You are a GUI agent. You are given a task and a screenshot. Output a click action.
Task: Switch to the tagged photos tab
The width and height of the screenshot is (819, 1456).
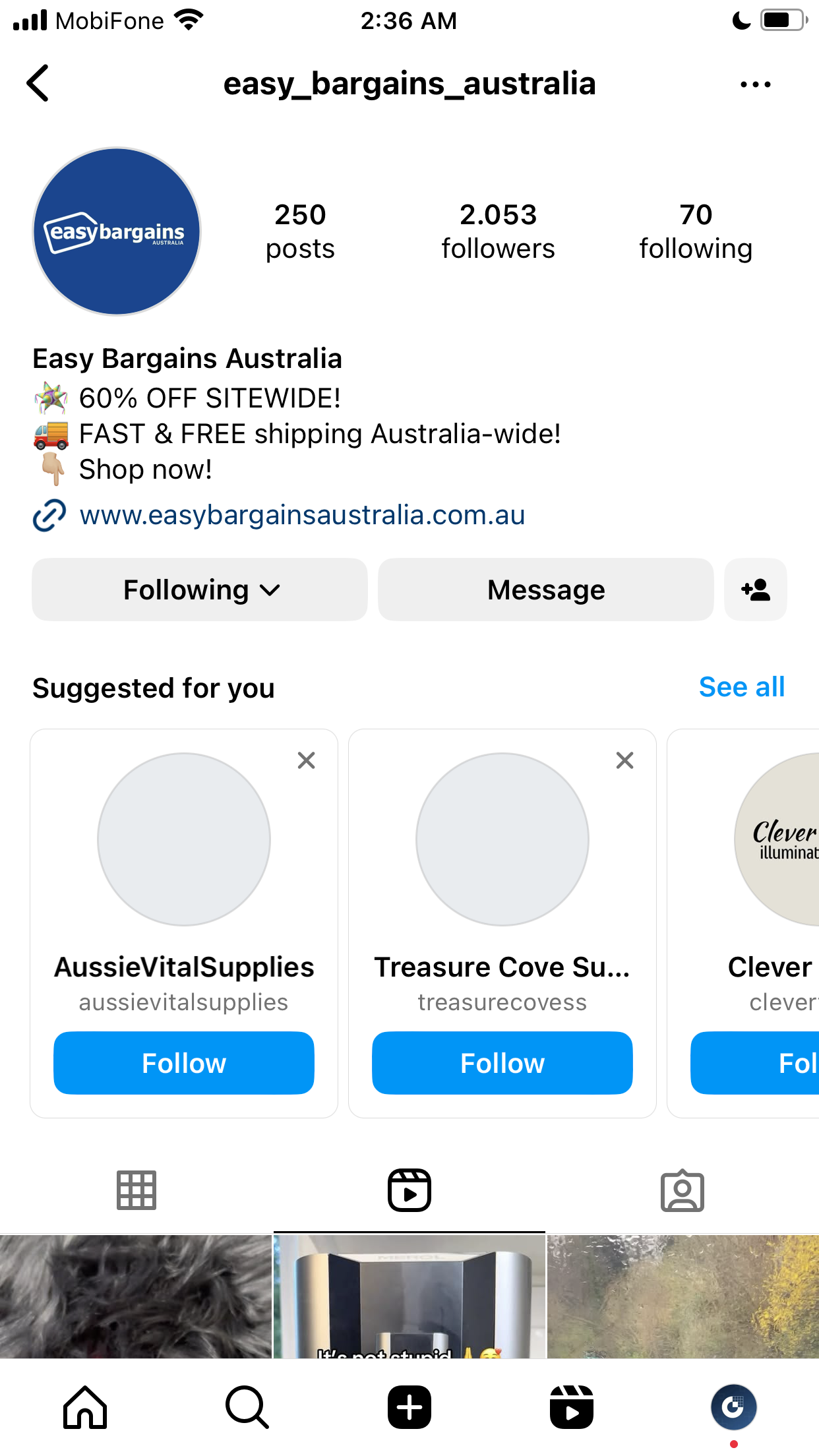(682, 1190)
